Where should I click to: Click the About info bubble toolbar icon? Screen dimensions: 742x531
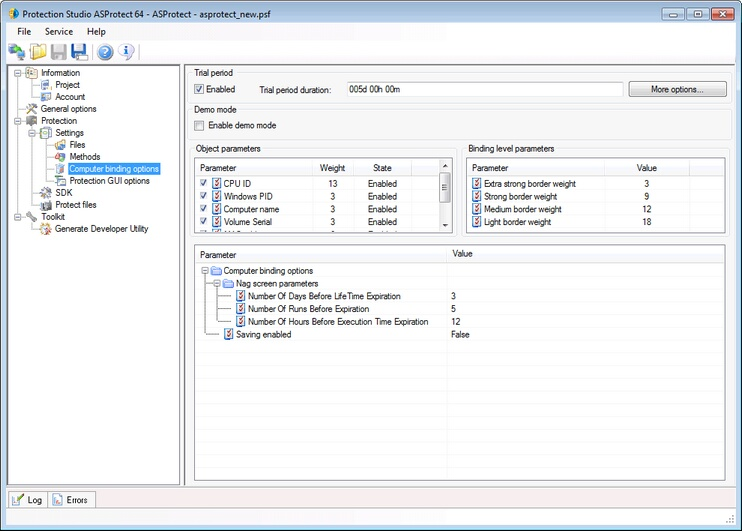tap(126, 52)
